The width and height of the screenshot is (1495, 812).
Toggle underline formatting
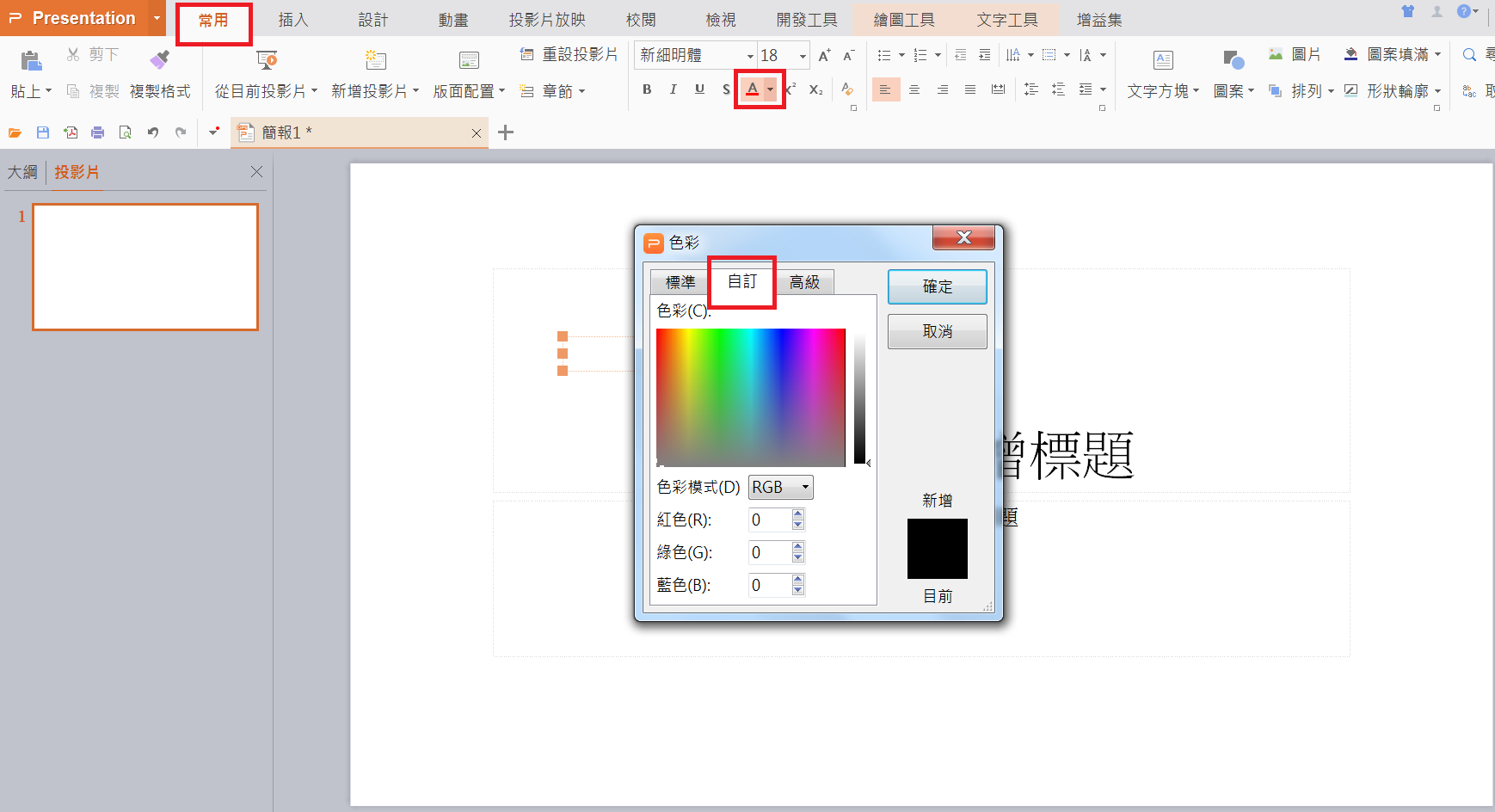(699, 89)
